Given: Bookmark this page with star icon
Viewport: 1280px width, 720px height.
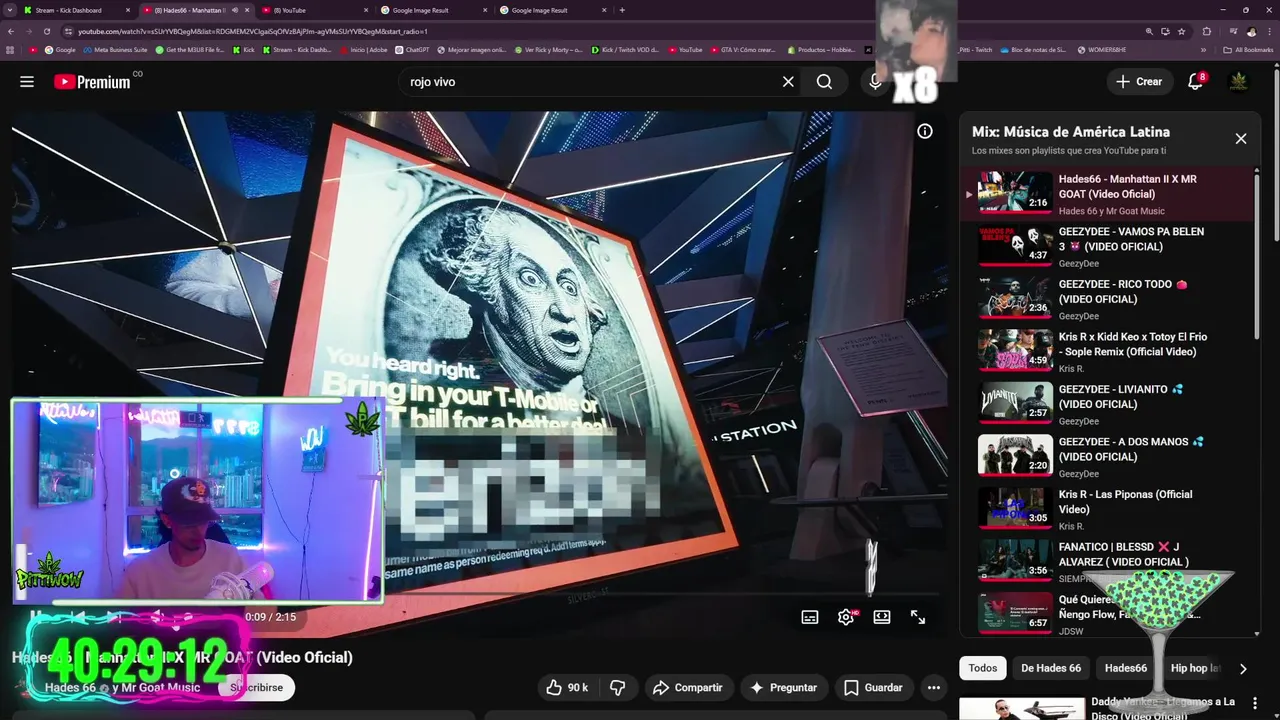Looking at the screenshot, I should 1181,31.
